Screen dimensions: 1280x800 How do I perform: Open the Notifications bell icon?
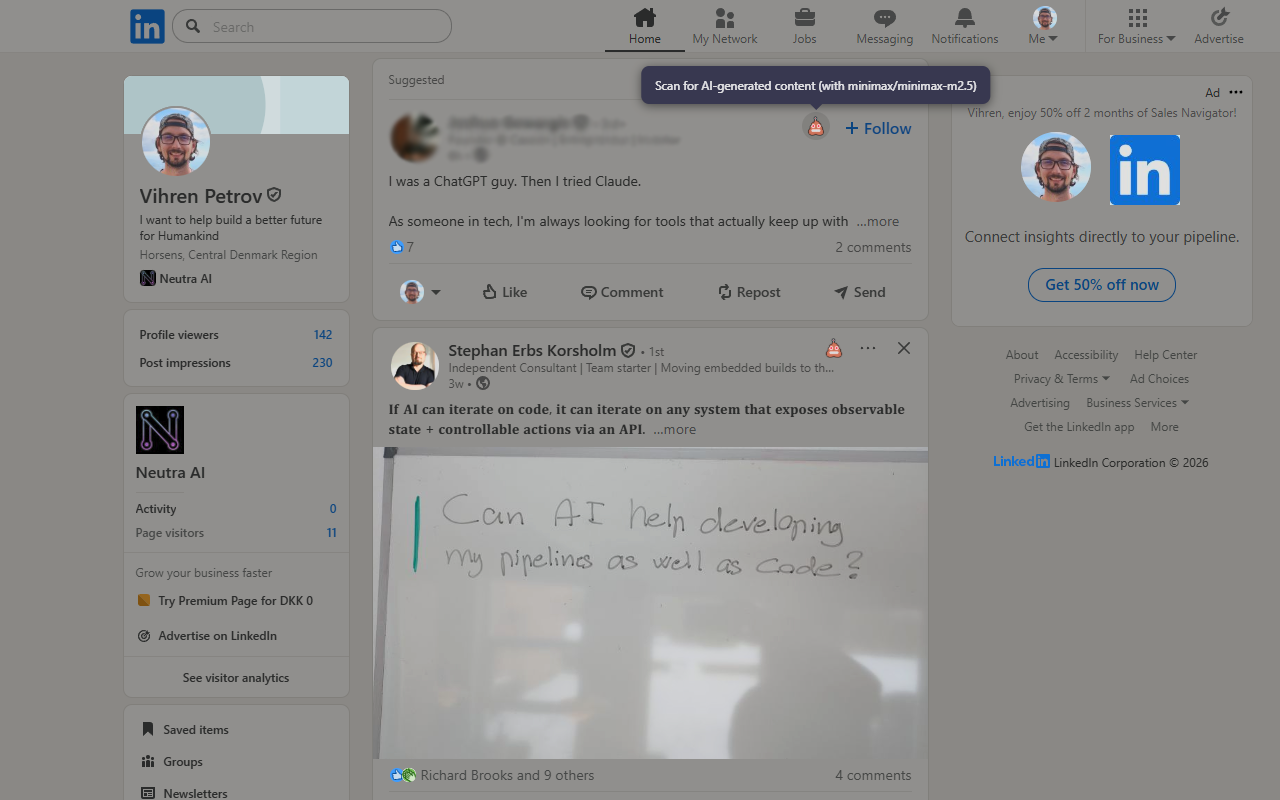click(x=964, y=18)
